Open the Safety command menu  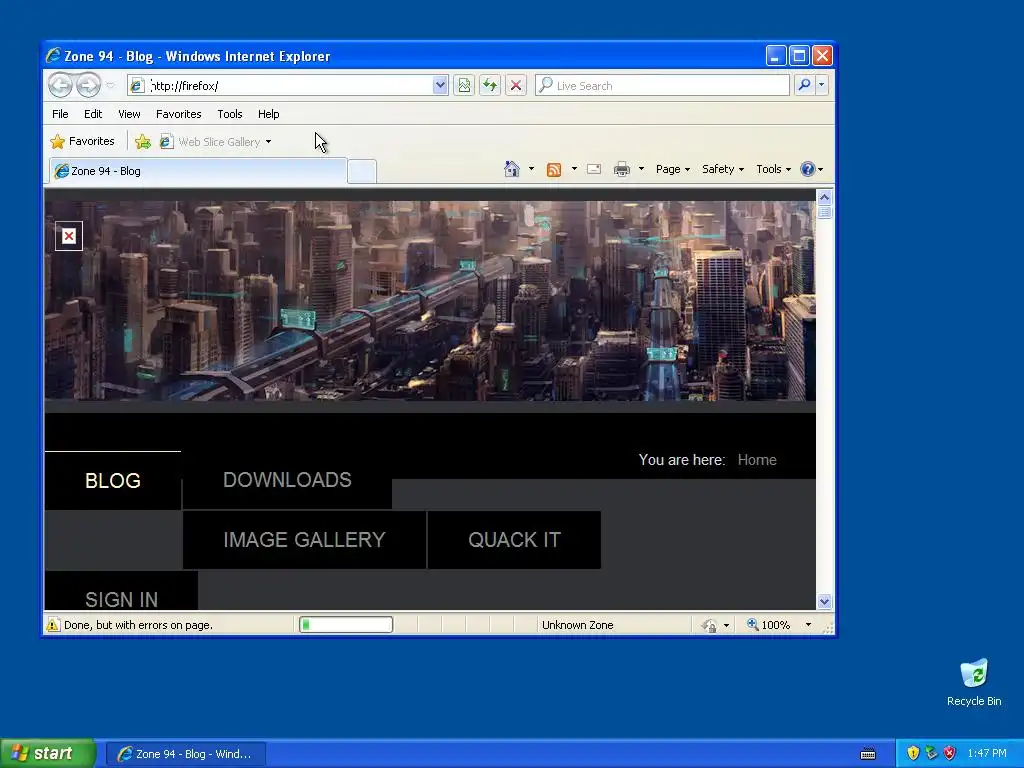[722, 169]
